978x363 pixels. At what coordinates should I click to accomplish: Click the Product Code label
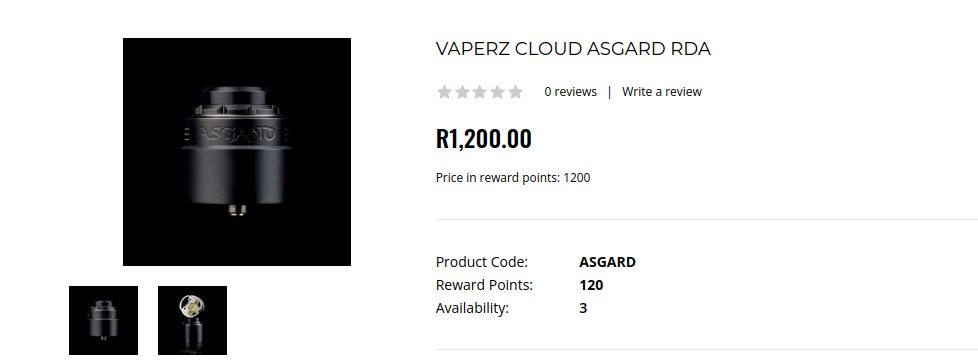click(x=482, y=262)
